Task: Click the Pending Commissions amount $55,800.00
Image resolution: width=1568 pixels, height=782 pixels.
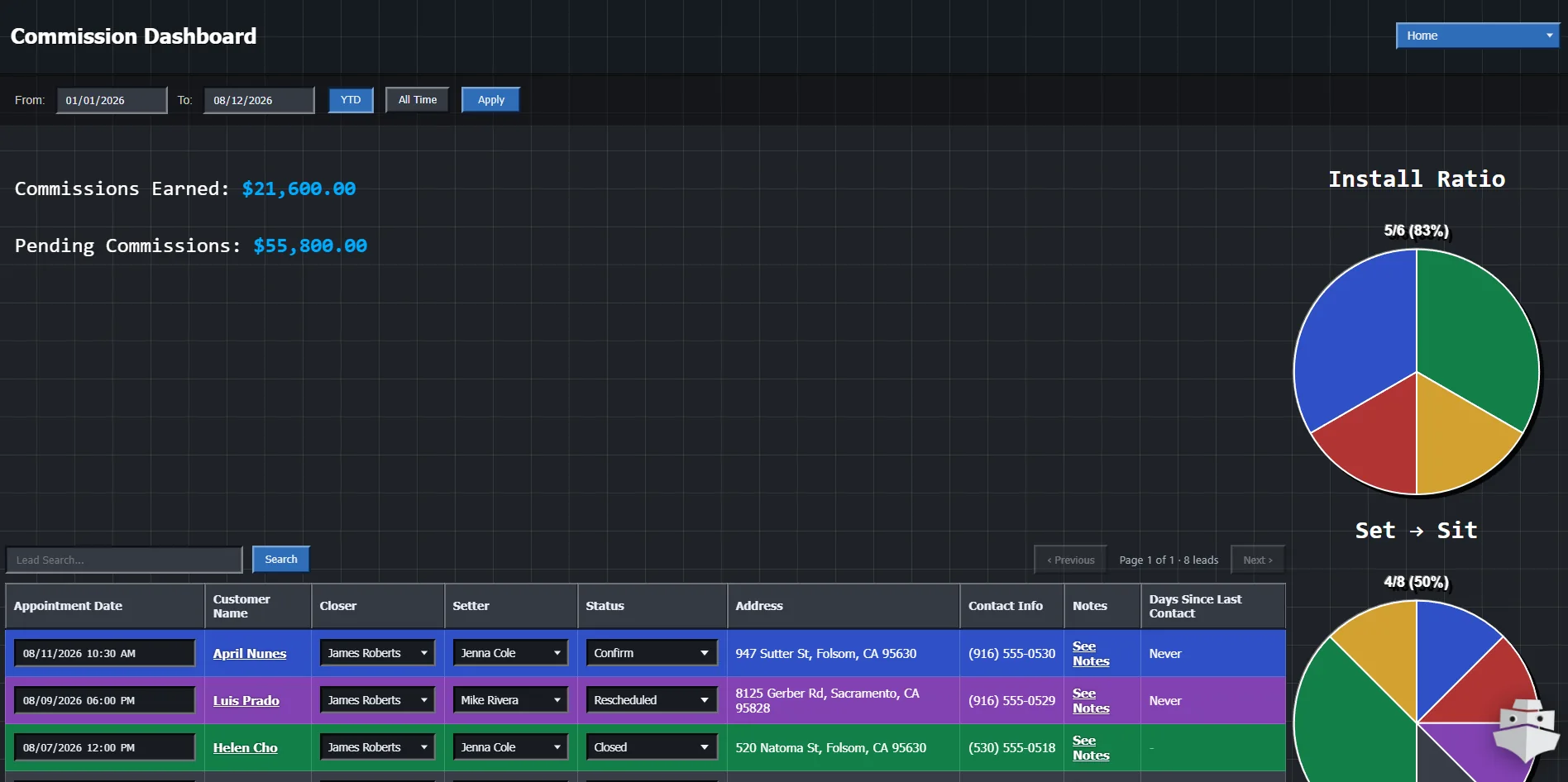Action: tap(310, 246)
